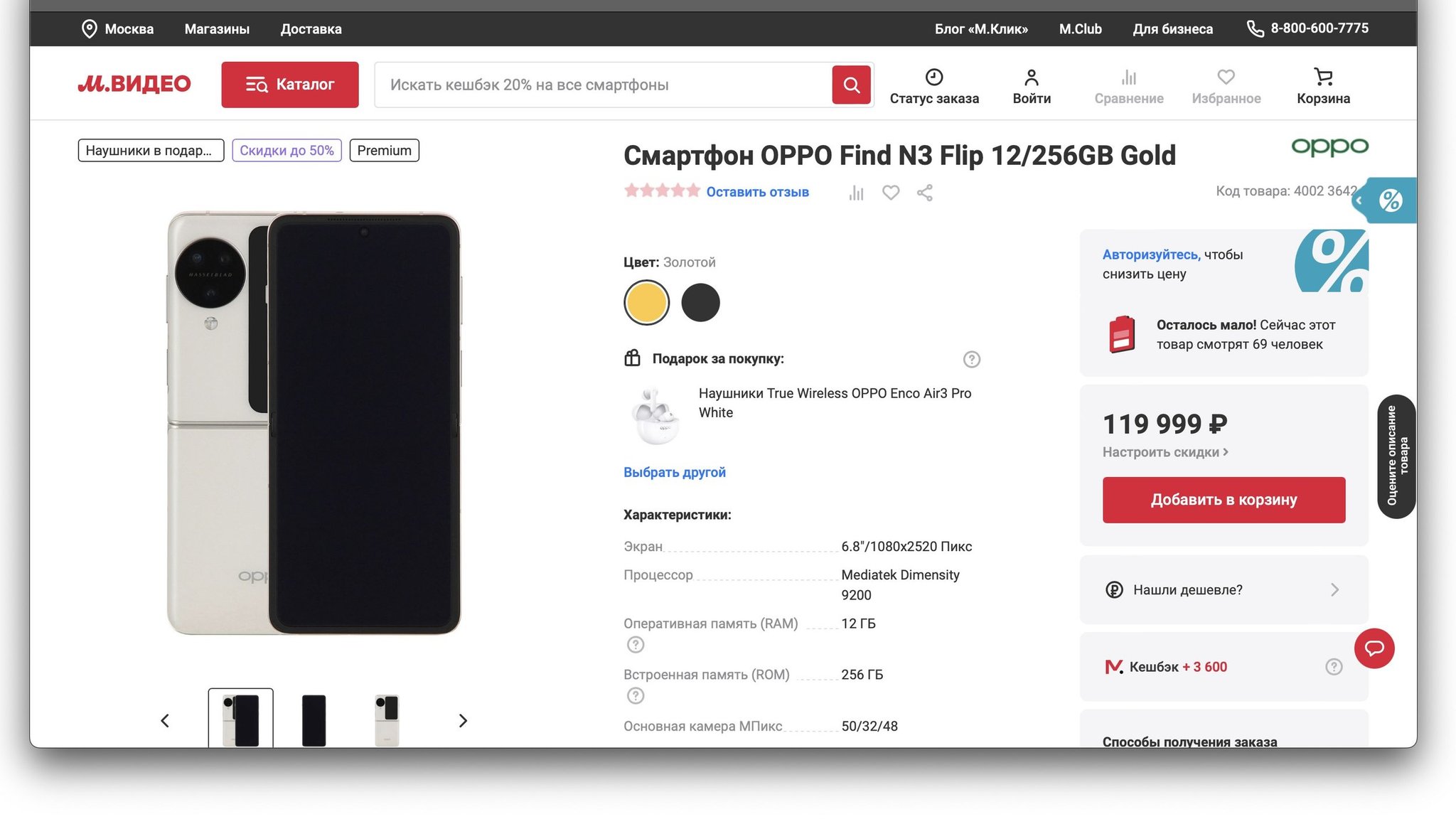This screenshot has width=1456, height=819.
Task: Select the third thumbnail showing phone back
Action: (x=387, y=719)
